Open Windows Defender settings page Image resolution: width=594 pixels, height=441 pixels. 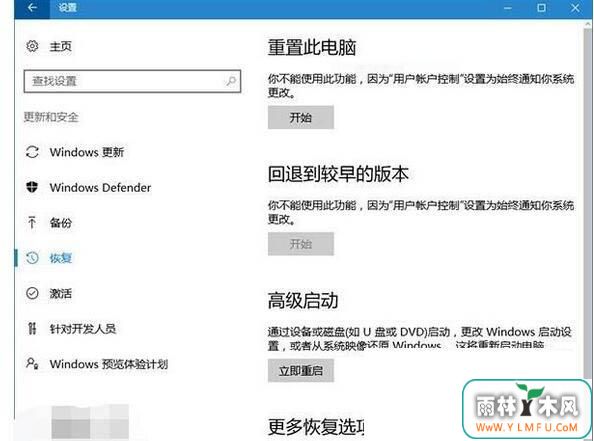[x=100, y=188]
